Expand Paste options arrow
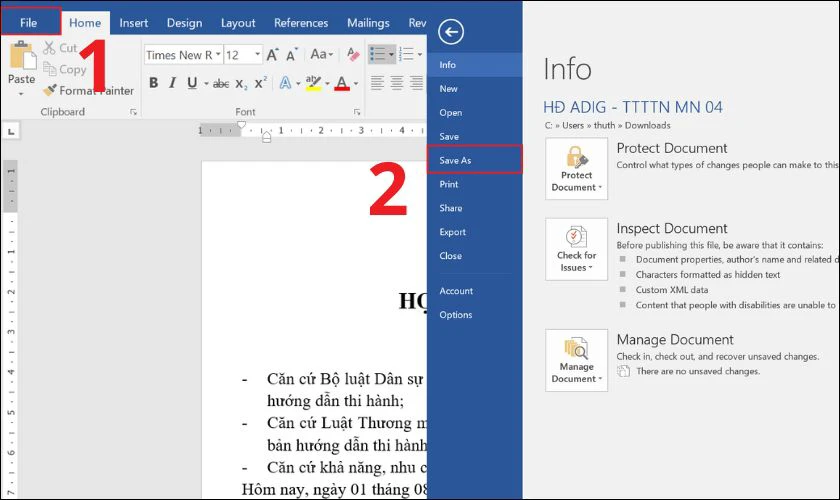Screen dimensions: 840x500 21,94
